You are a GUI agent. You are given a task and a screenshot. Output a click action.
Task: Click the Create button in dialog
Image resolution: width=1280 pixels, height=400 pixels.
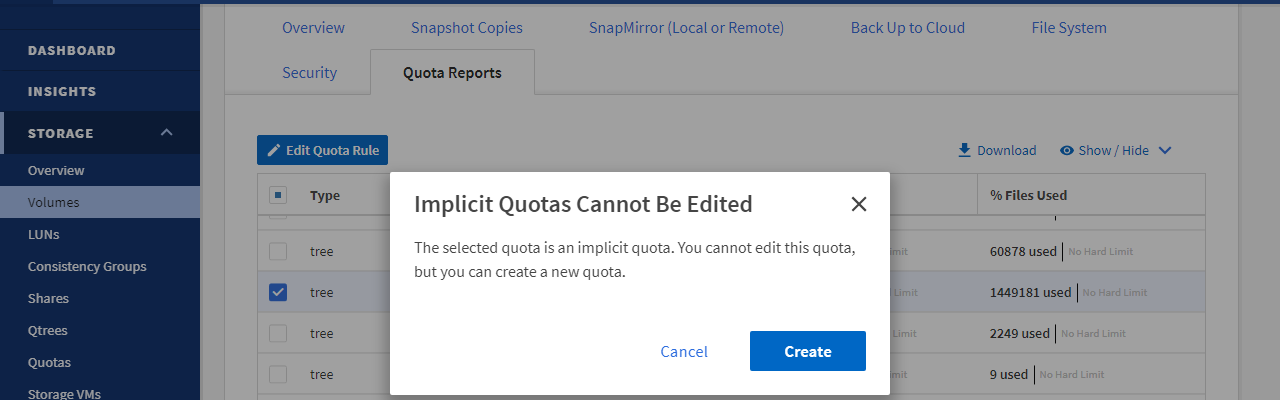(807, 351)
